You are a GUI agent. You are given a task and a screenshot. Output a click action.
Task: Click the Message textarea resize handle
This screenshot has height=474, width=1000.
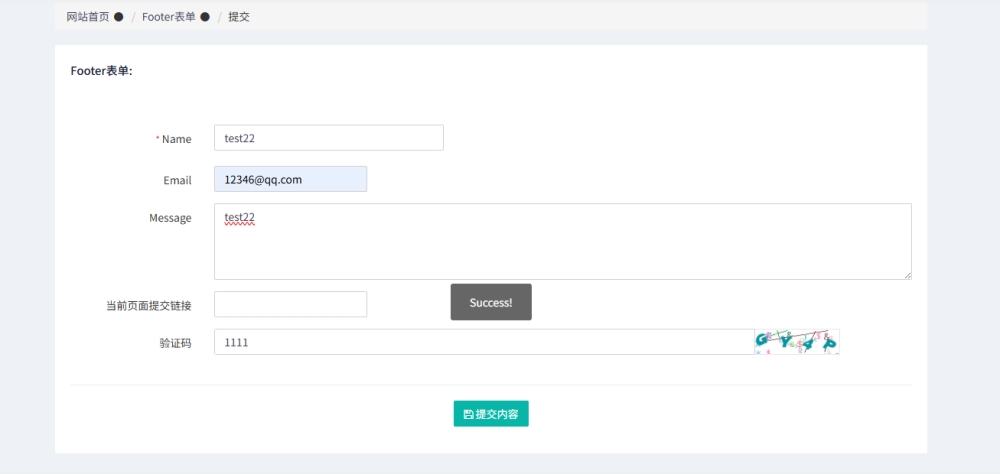(907, 275)
